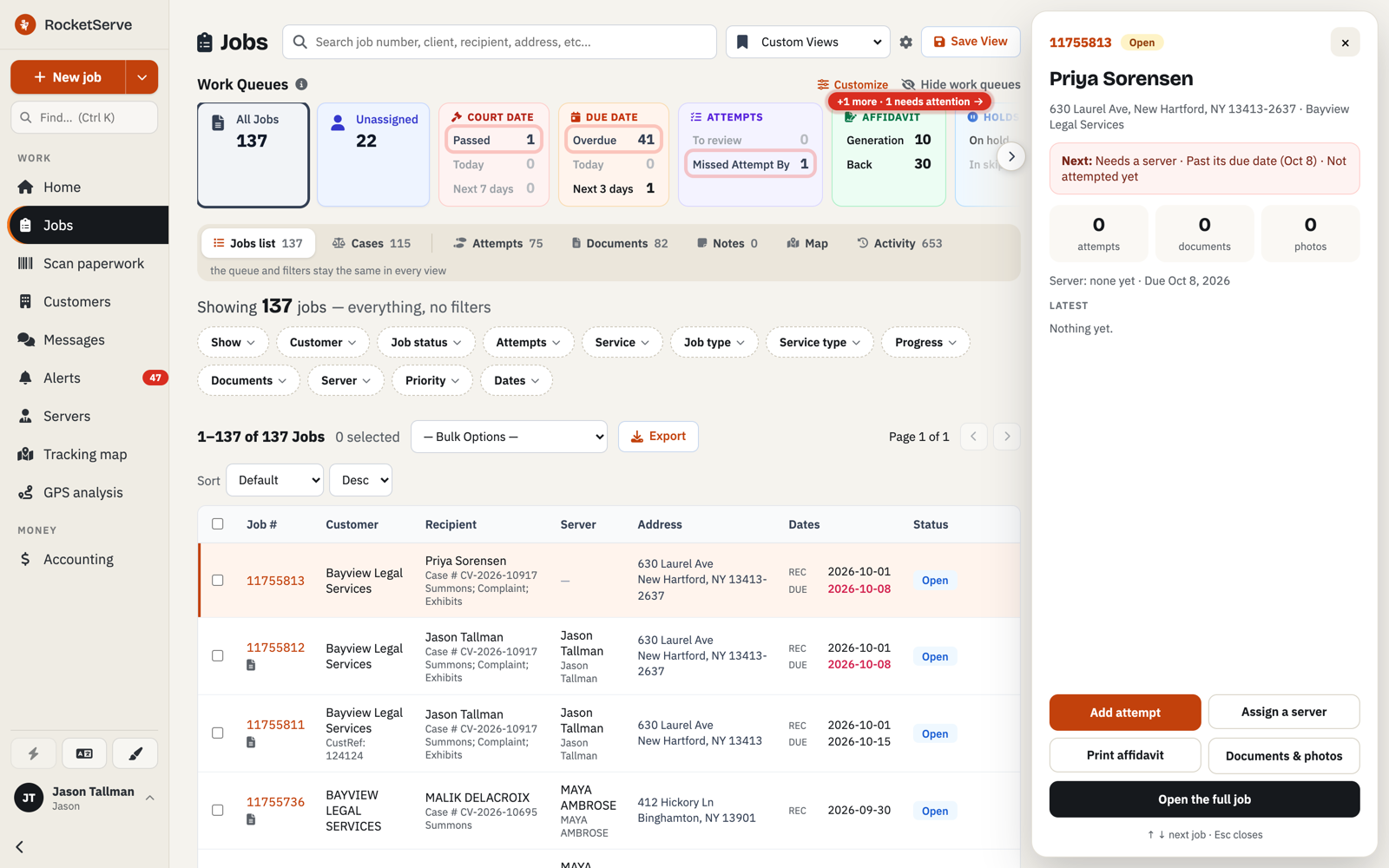Collapse the sidebar using the back chevron
Screen dimensions: 1389x868
click(x=20, y=846)
